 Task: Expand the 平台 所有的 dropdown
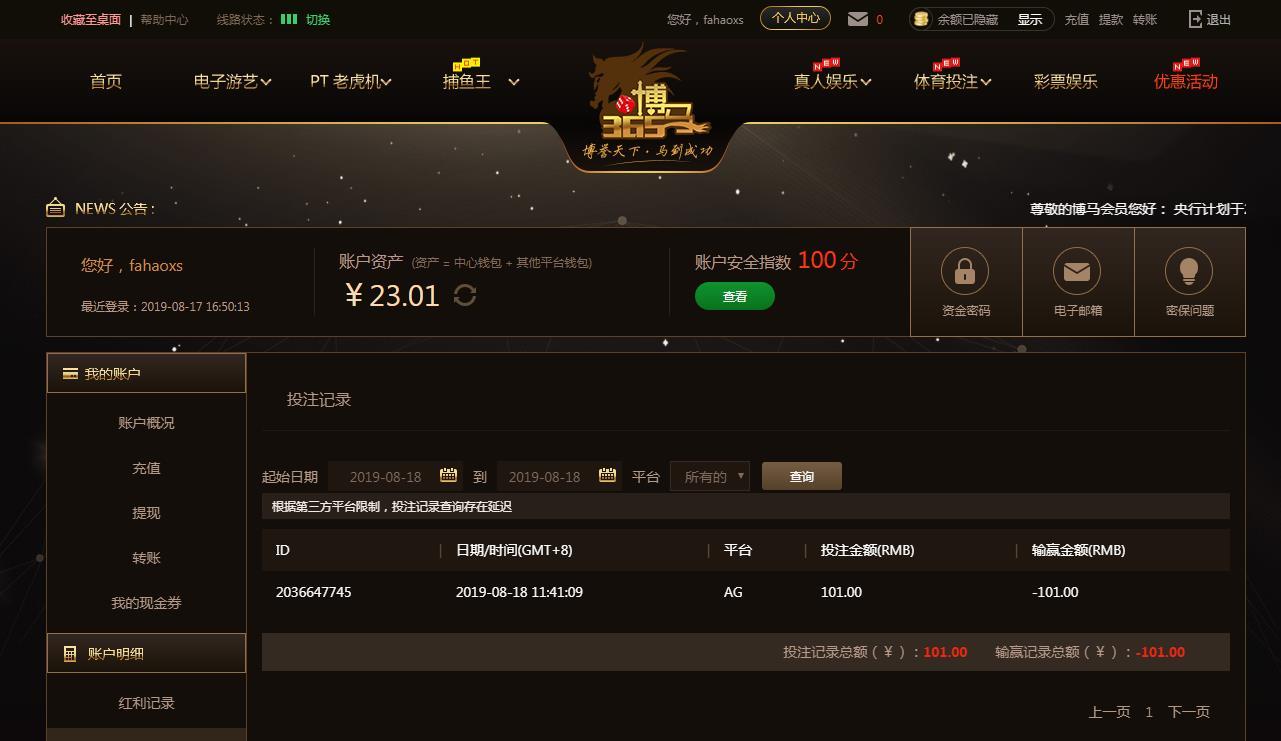(710, 476)
